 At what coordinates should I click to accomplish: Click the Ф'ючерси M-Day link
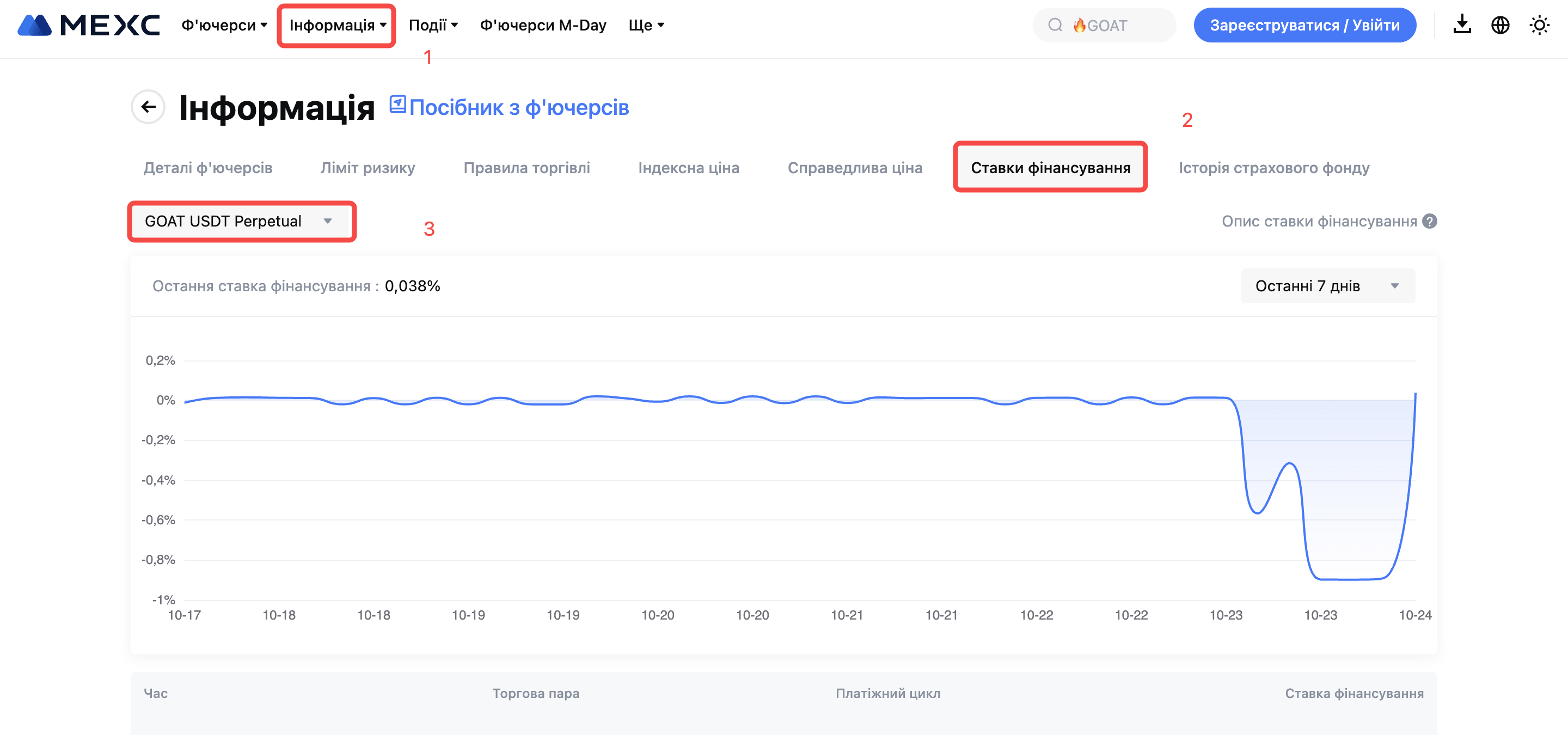(x=543, y=25)
